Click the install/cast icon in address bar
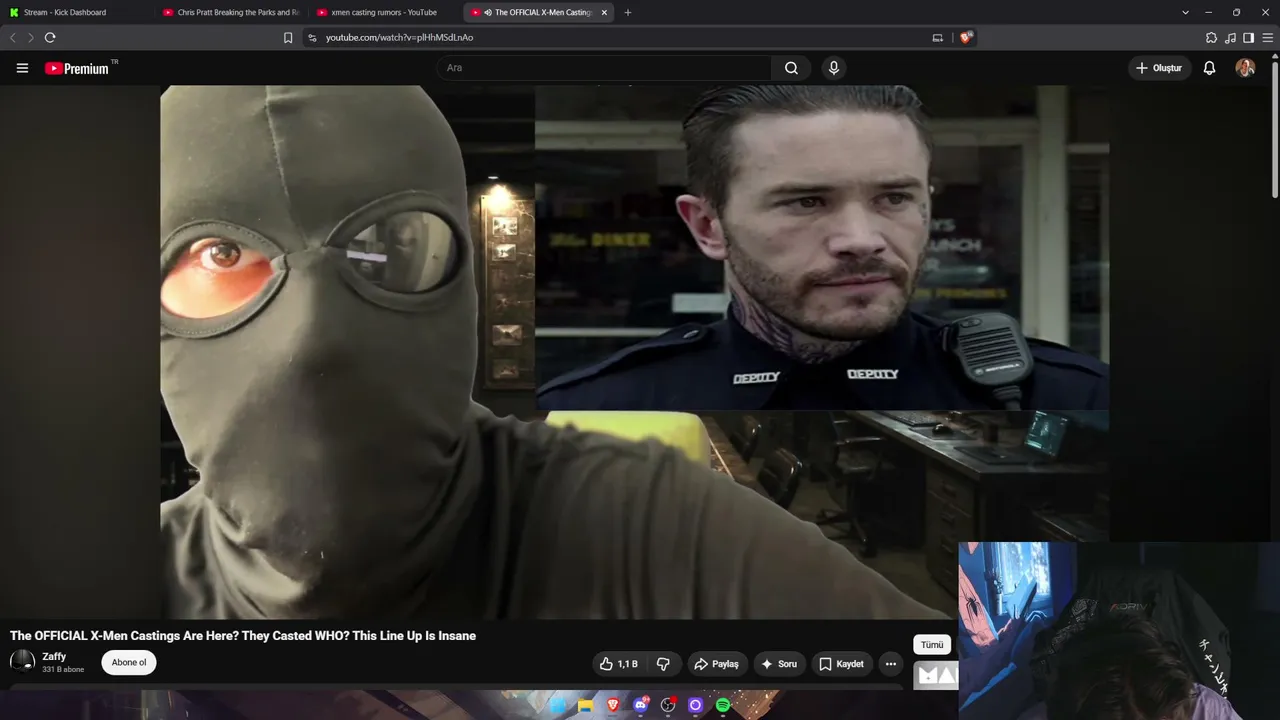 click(x=937, y=38)
